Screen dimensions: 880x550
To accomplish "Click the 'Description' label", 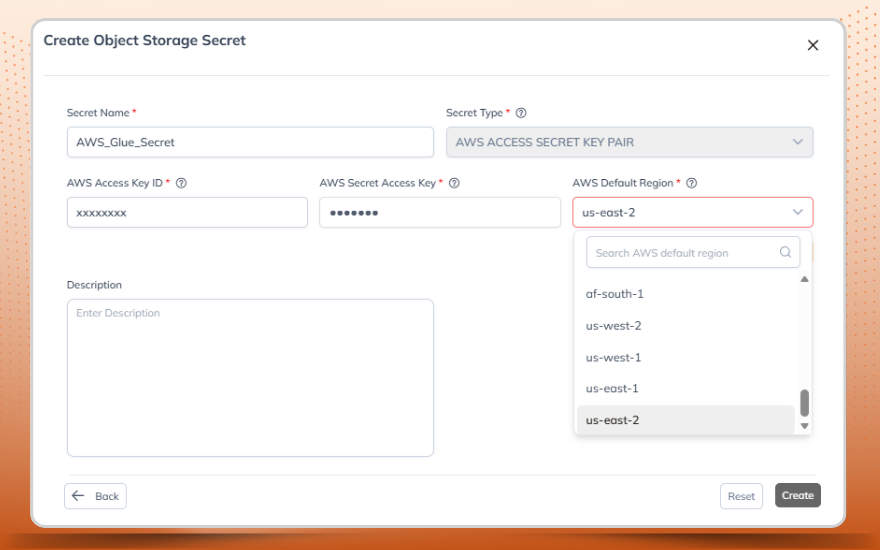I will coord(94,285).
